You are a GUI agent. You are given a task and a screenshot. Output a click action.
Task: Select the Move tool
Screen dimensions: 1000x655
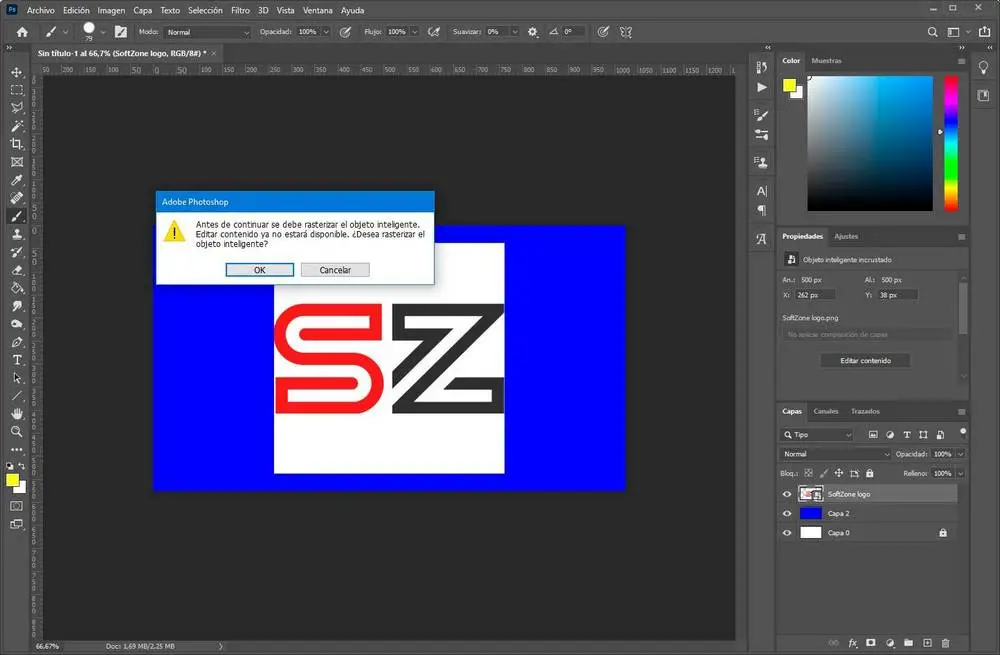17,72
